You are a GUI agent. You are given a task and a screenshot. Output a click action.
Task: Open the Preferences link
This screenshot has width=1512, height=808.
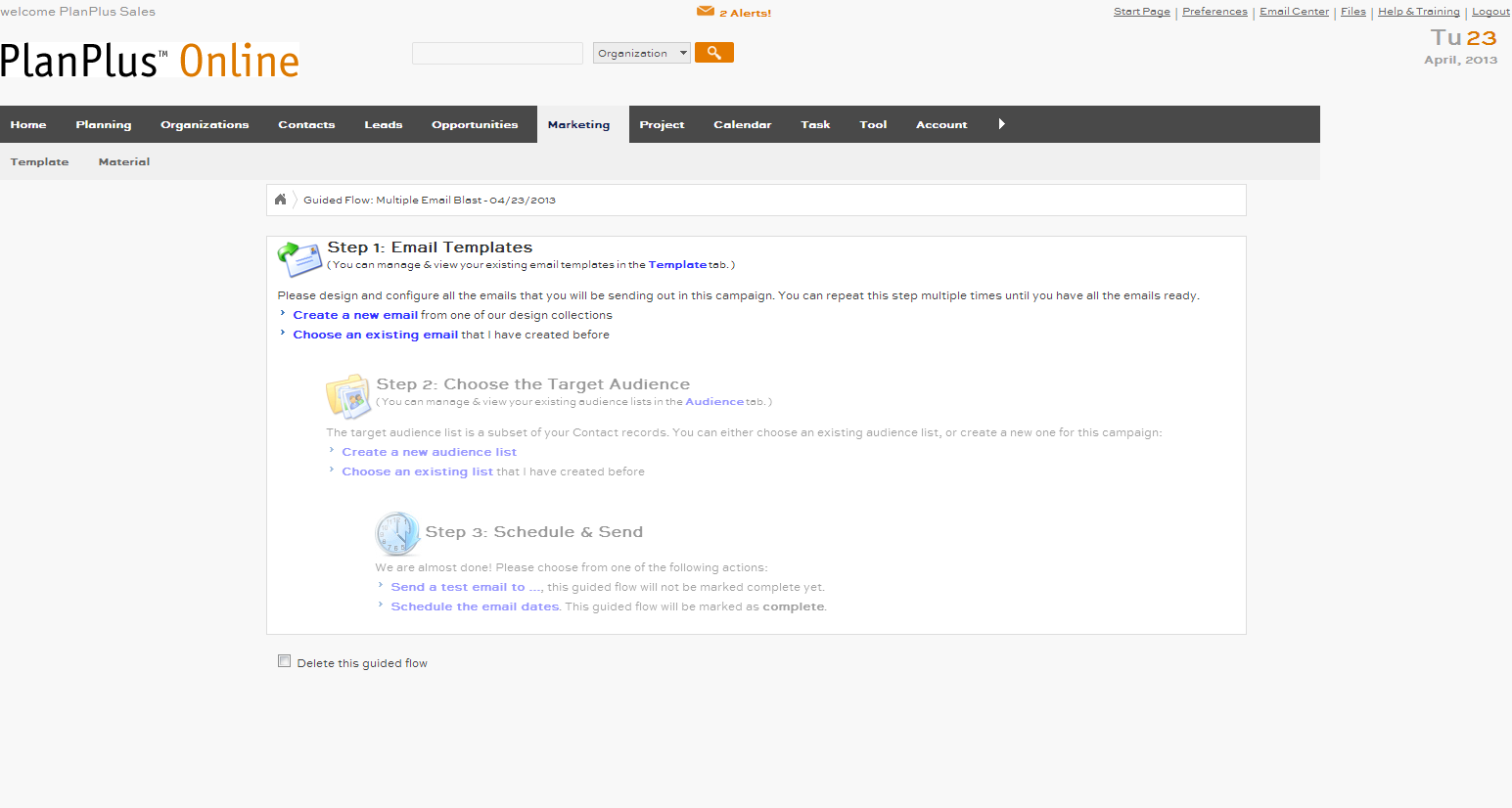pyautogui.click(x=1214, y=12)
